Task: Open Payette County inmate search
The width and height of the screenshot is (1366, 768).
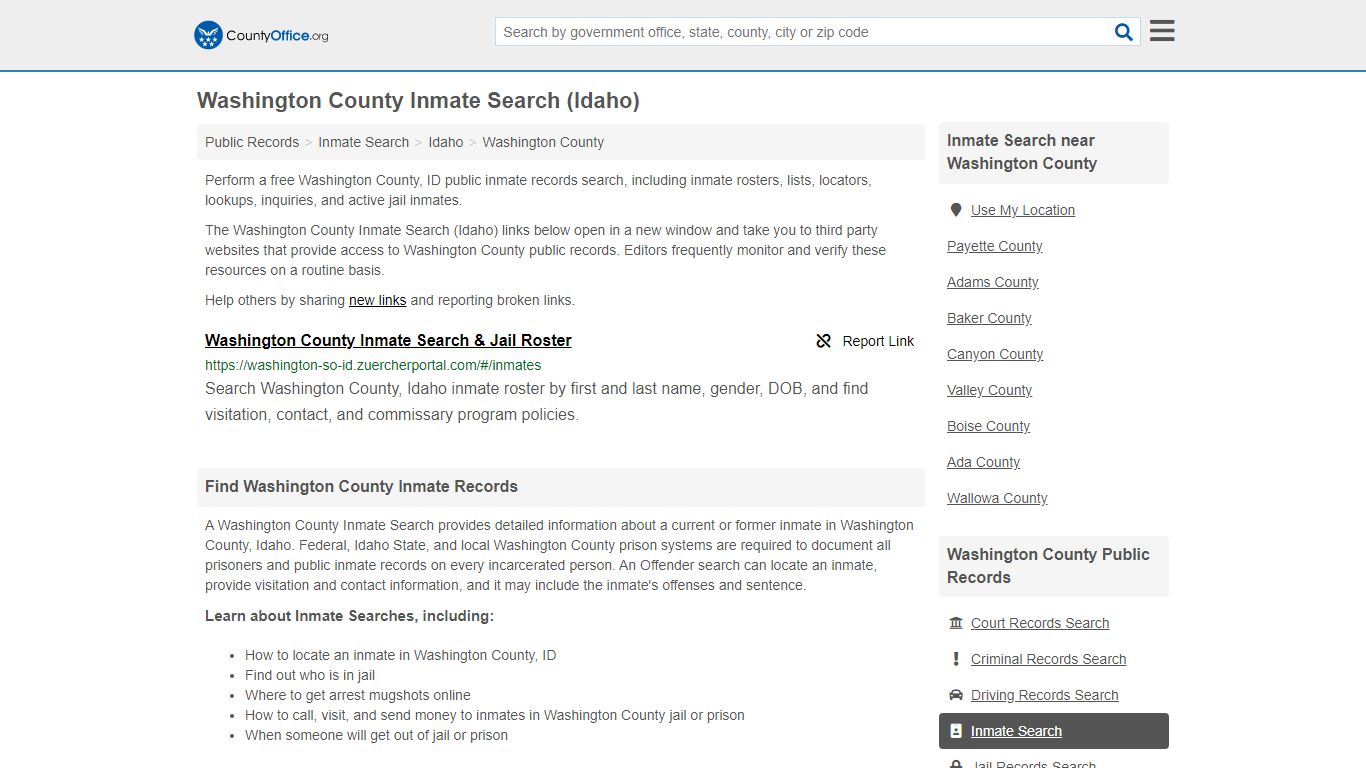Action: pos(994,246)
